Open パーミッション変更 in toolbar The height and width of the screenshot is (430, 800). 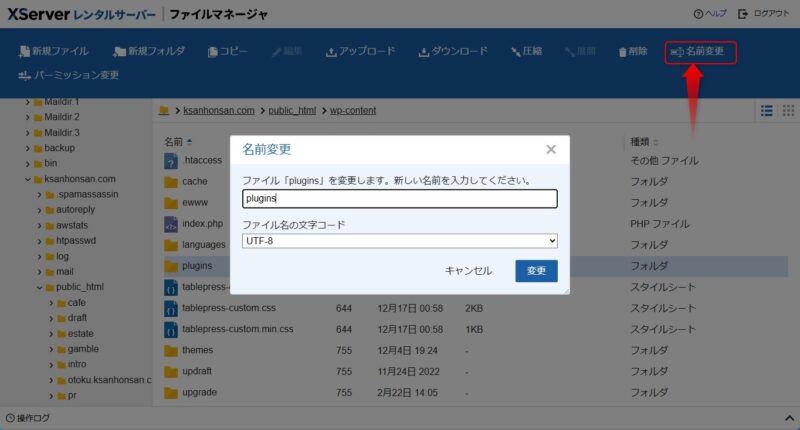[69, 75]
